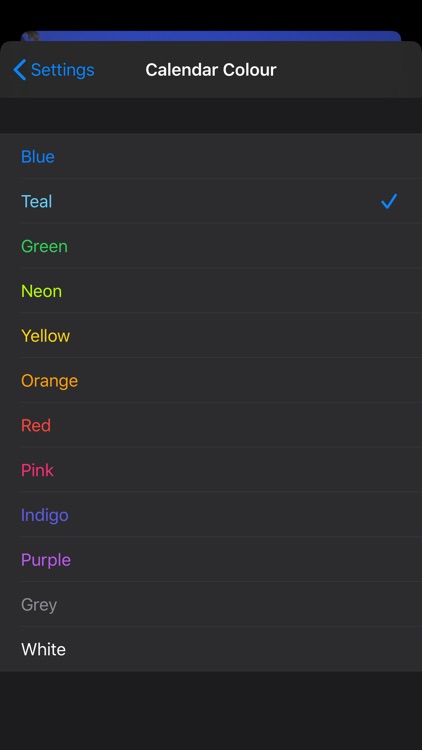Go back to Settings
The height and width of the screenshot is (750, 422).
coord(54,70)
